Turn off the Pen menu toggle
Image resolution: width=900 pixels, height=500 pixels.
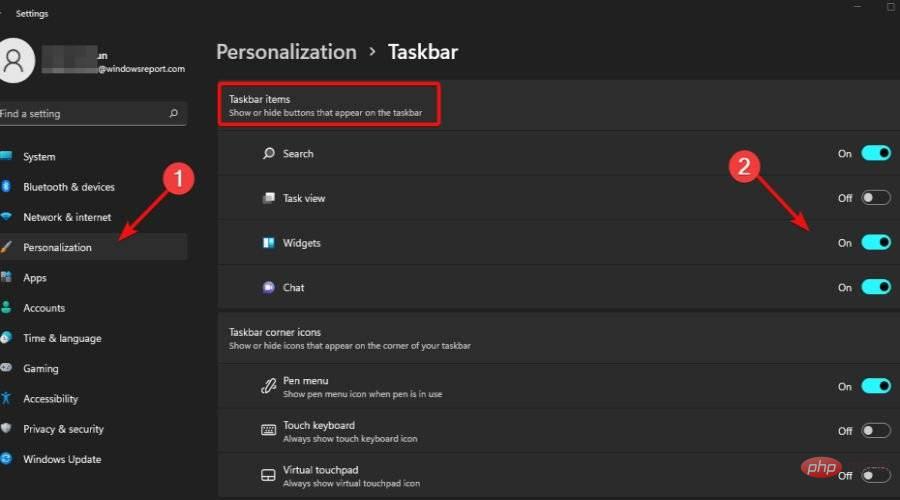coord(875,386)
